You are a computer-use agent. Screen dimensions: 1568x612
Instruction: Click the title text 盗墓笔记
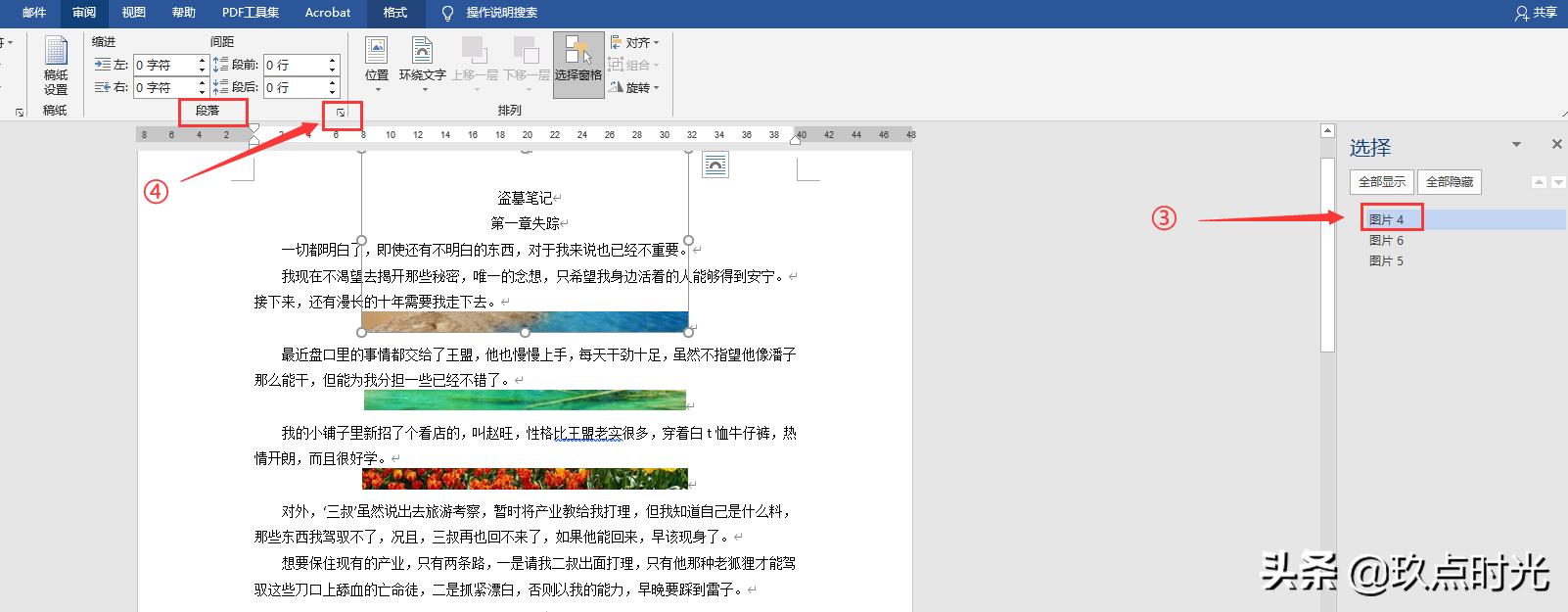point(525,198)
